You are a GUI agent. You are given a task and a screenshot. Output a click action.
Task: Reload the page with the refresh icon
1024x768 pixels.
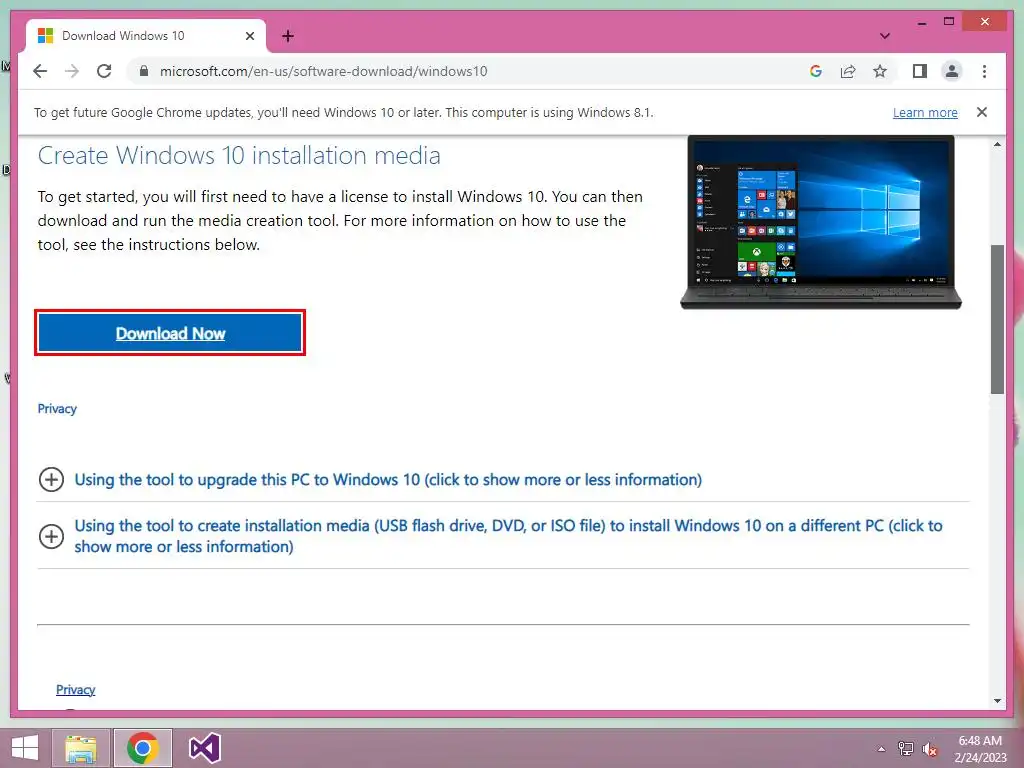tap(104, 71)
